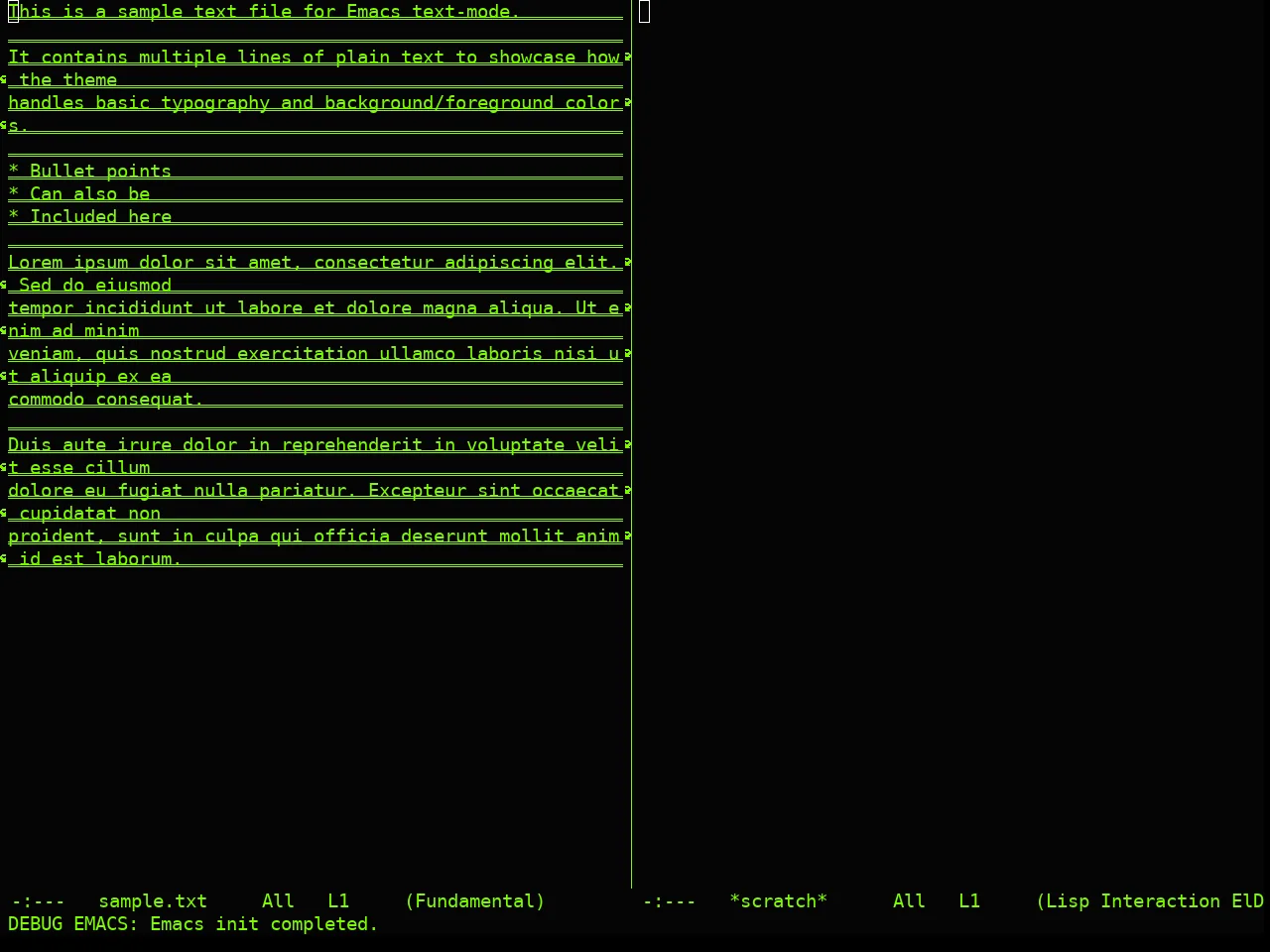Click the "* Can also be" line
The width and height of the screenshot is (1270, 952).
79,194
